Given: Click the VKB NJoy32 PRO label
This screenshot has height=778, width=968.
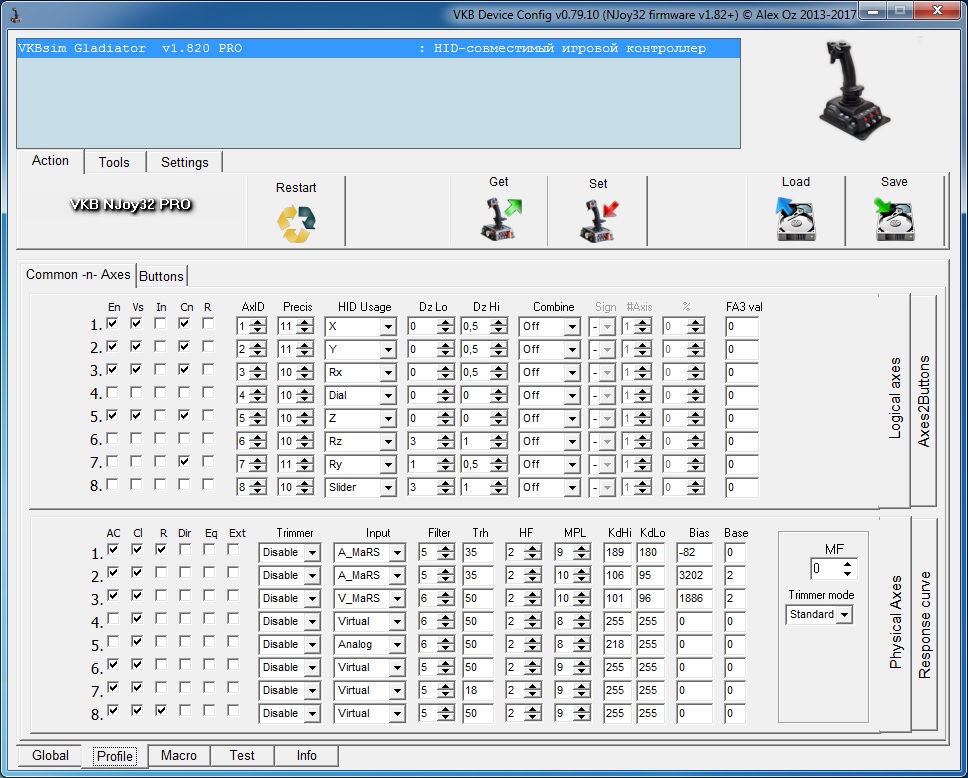Looking at the screenshot, I should [x=131, y=205].
